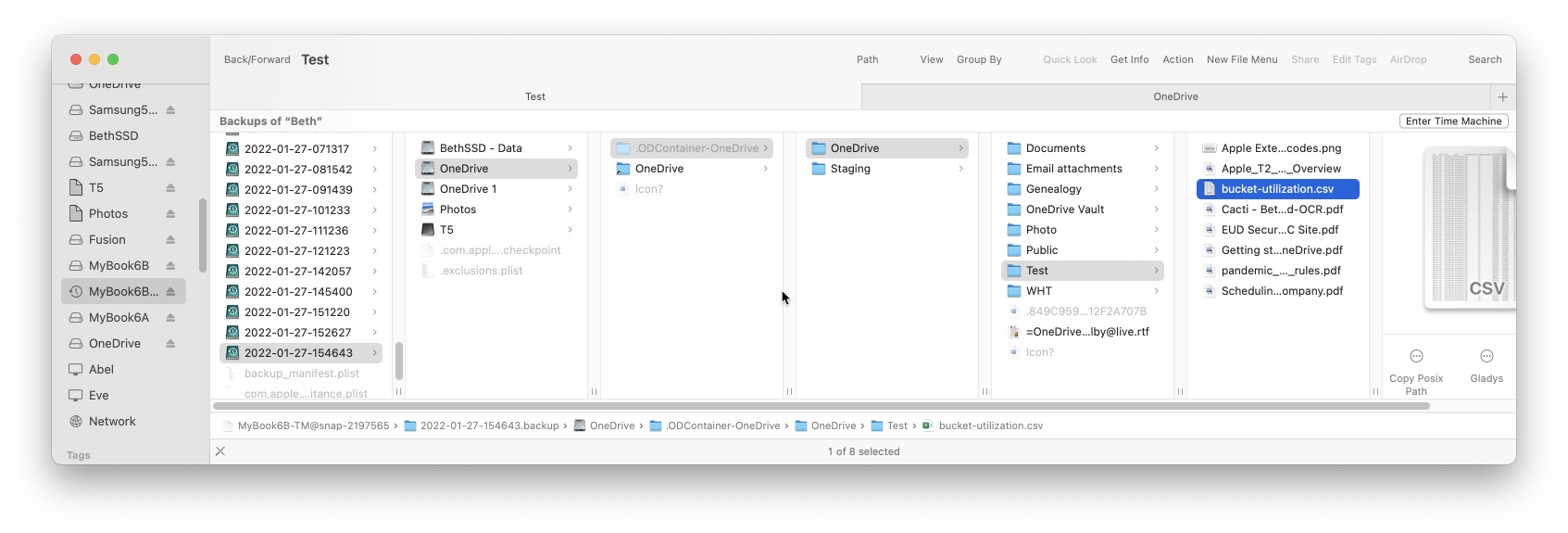
Task: Click the Time Machine icon beside MyBook6B... in sidebar
Action: coord(76,291)
